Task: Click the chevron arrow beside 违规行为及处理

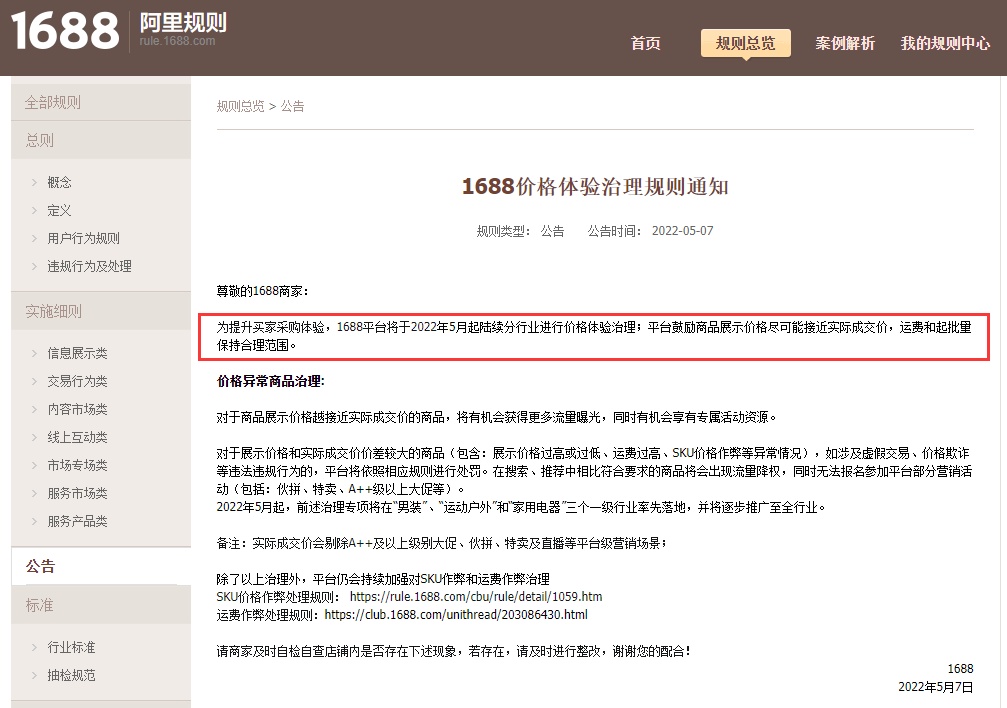Action: coord(34,266)
